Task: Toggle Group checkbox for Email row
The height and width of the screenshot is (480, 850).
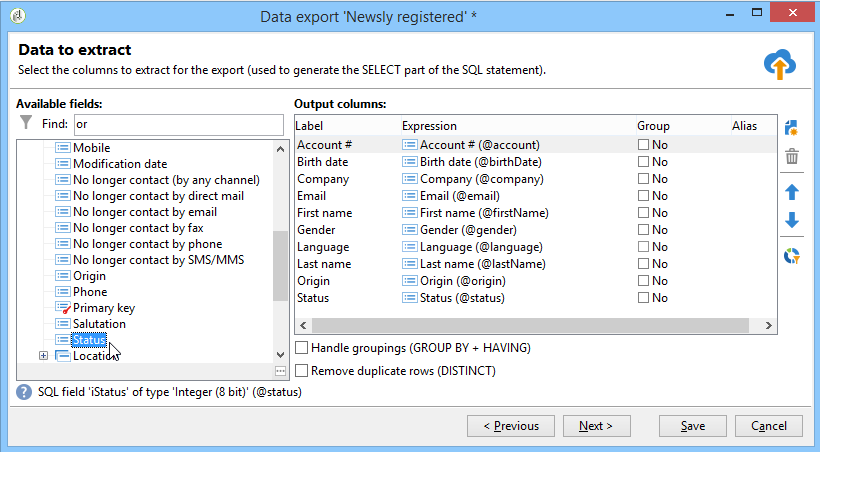Action: (644, 196)
